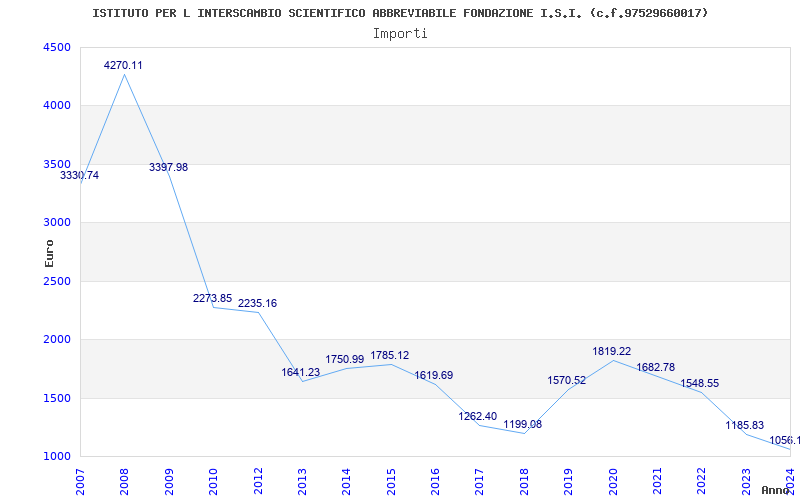The height and width of the screenshot is (500, 800).
Task: Click the 1199.08 data label
Action: click(x=522, y=424)
